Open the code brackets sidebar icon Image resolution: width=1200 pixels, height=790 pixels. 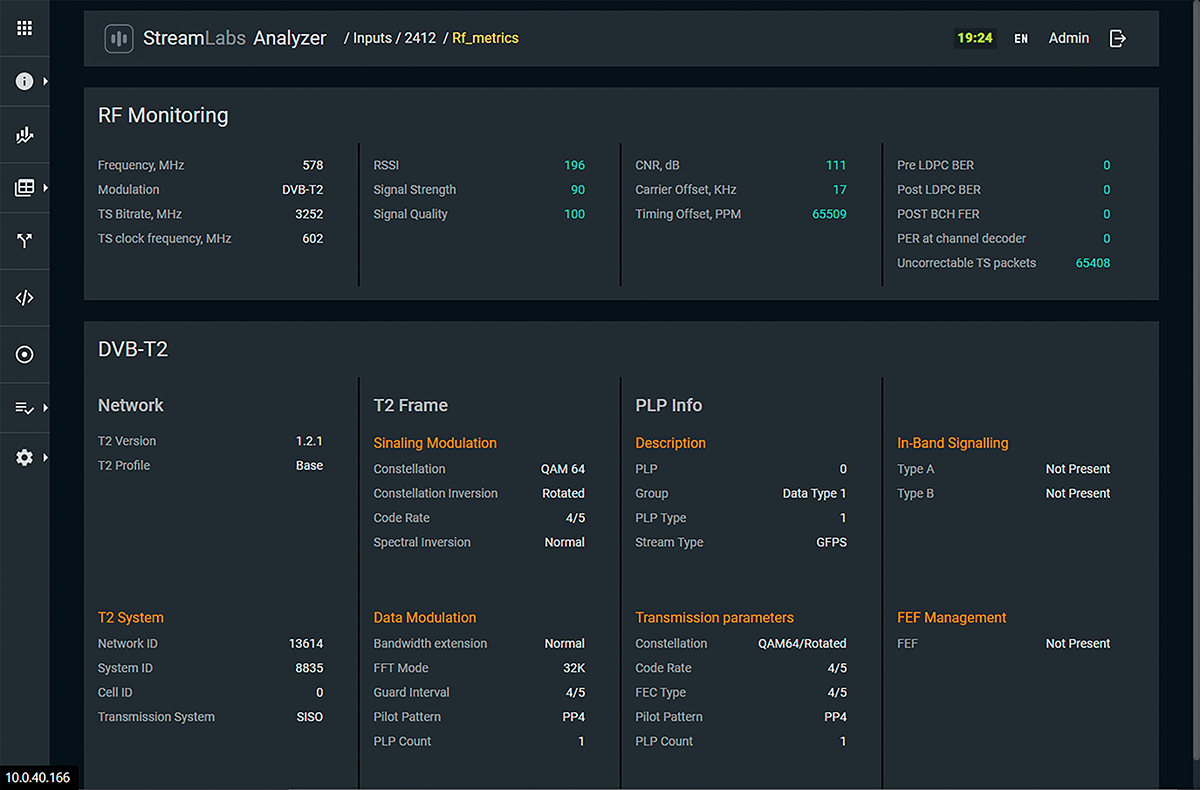pos(25,297)
